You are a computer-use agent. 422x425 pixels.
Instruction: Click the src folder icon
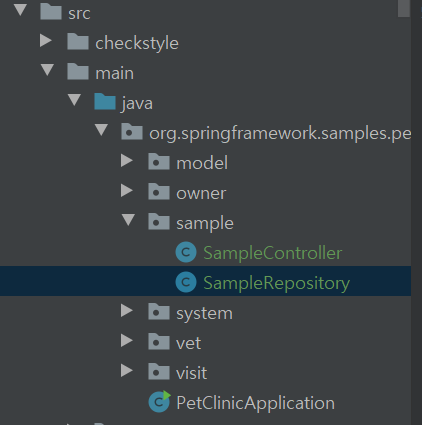coord(51,12)
